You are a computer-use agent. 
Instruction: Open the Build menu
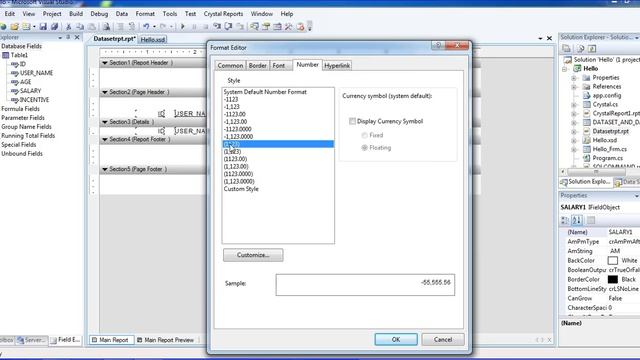click(76, 14)
